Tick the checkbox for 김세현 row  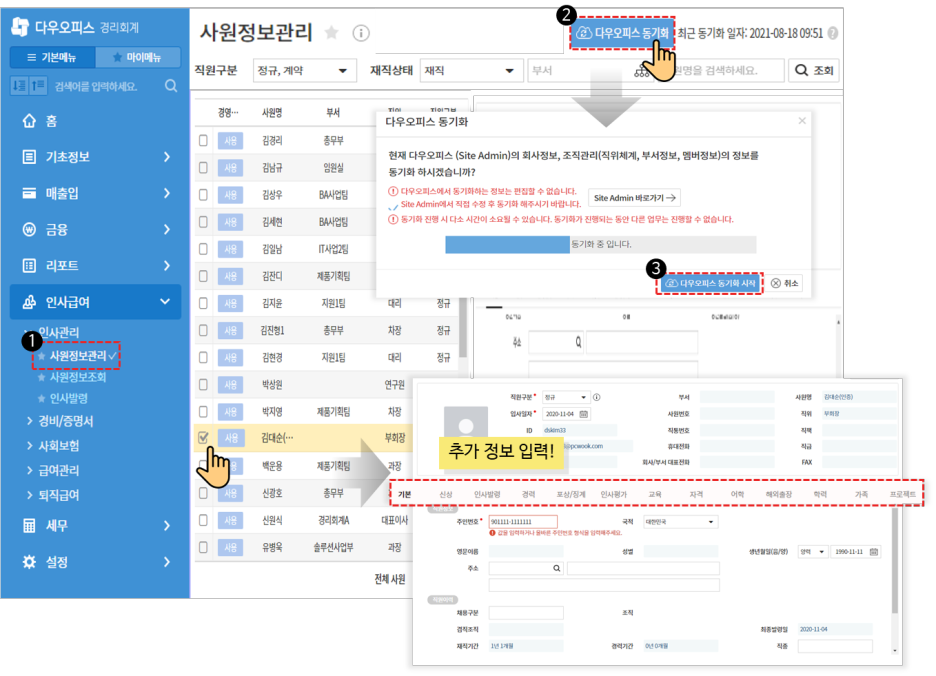point(204,222)
